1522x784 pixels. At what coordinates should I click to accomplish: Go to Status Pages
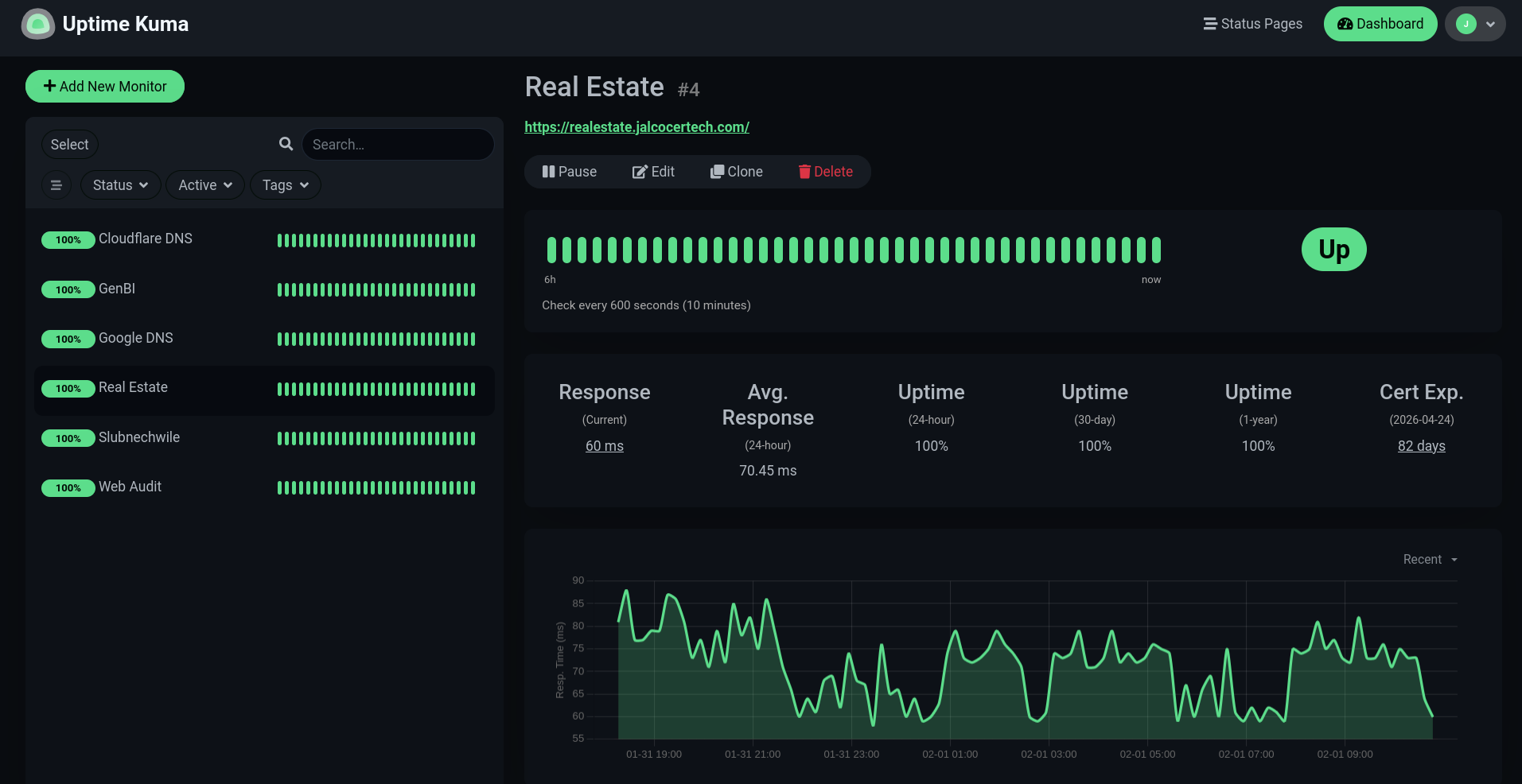1252,24
